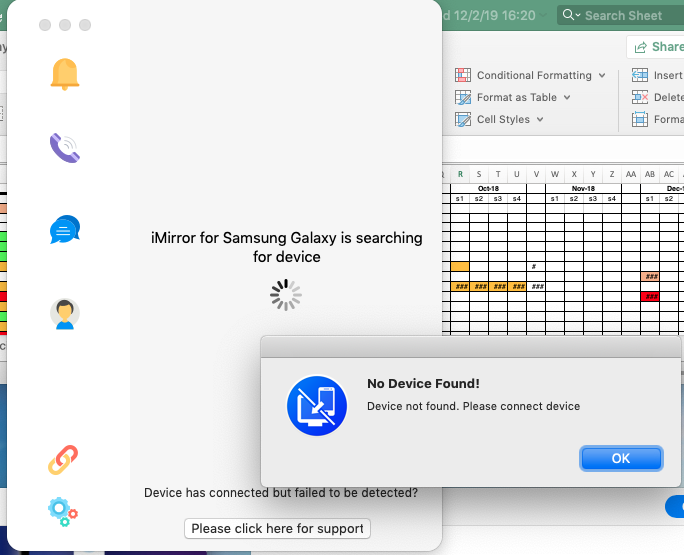
Task: Open the messages chat bubble section
Action: pyautogui.click(x=65, y=229)
